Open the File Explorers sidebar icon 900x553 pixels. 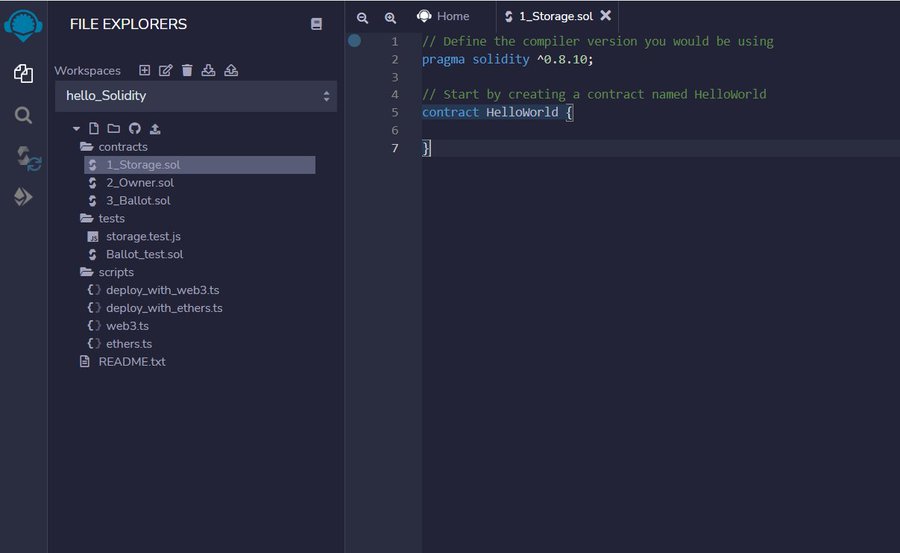pos(23,74)
